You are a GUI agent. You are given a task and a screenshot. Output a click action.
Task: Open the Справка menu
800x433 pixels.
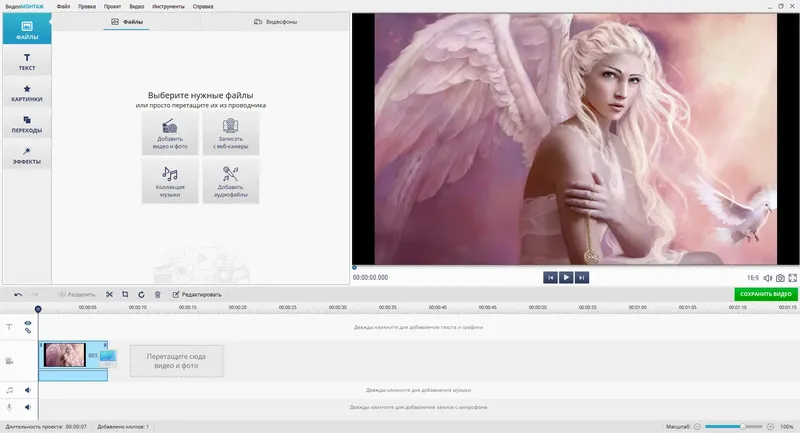point(203,7)
